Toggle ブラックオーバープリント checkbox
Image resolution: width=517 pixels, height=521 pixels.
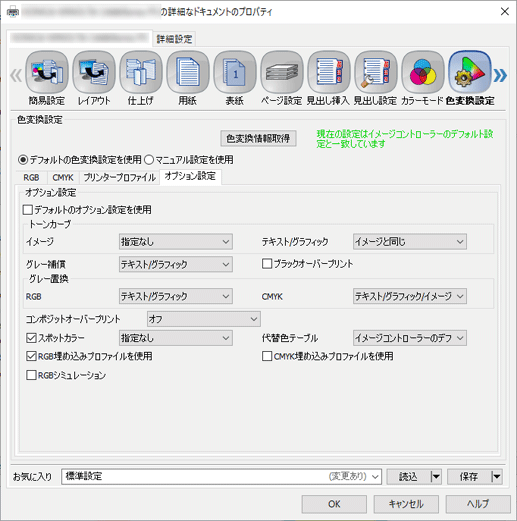tap(267, 264)
